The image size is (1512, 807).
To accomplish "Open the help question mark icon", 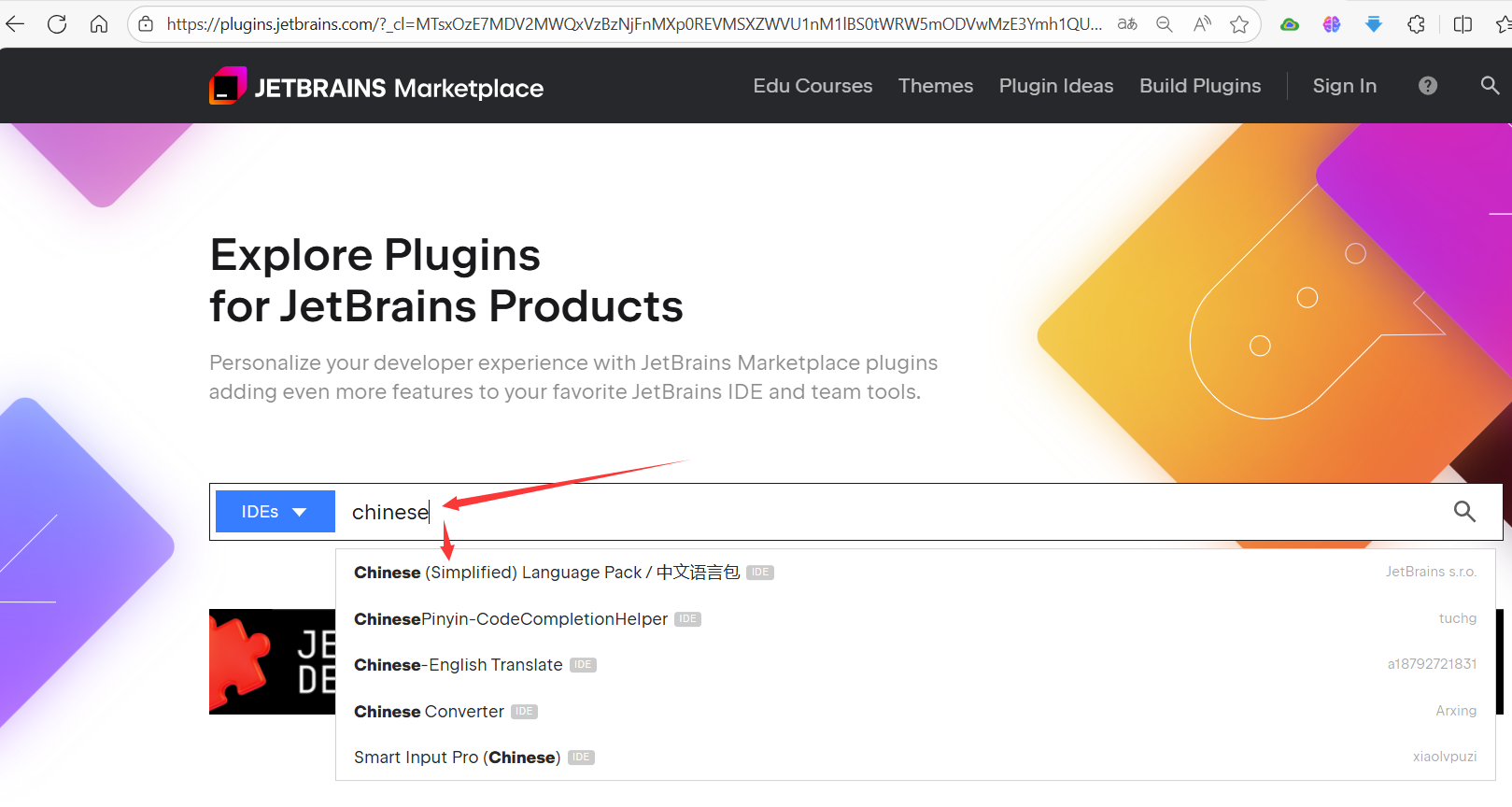I will [1428, 86].
